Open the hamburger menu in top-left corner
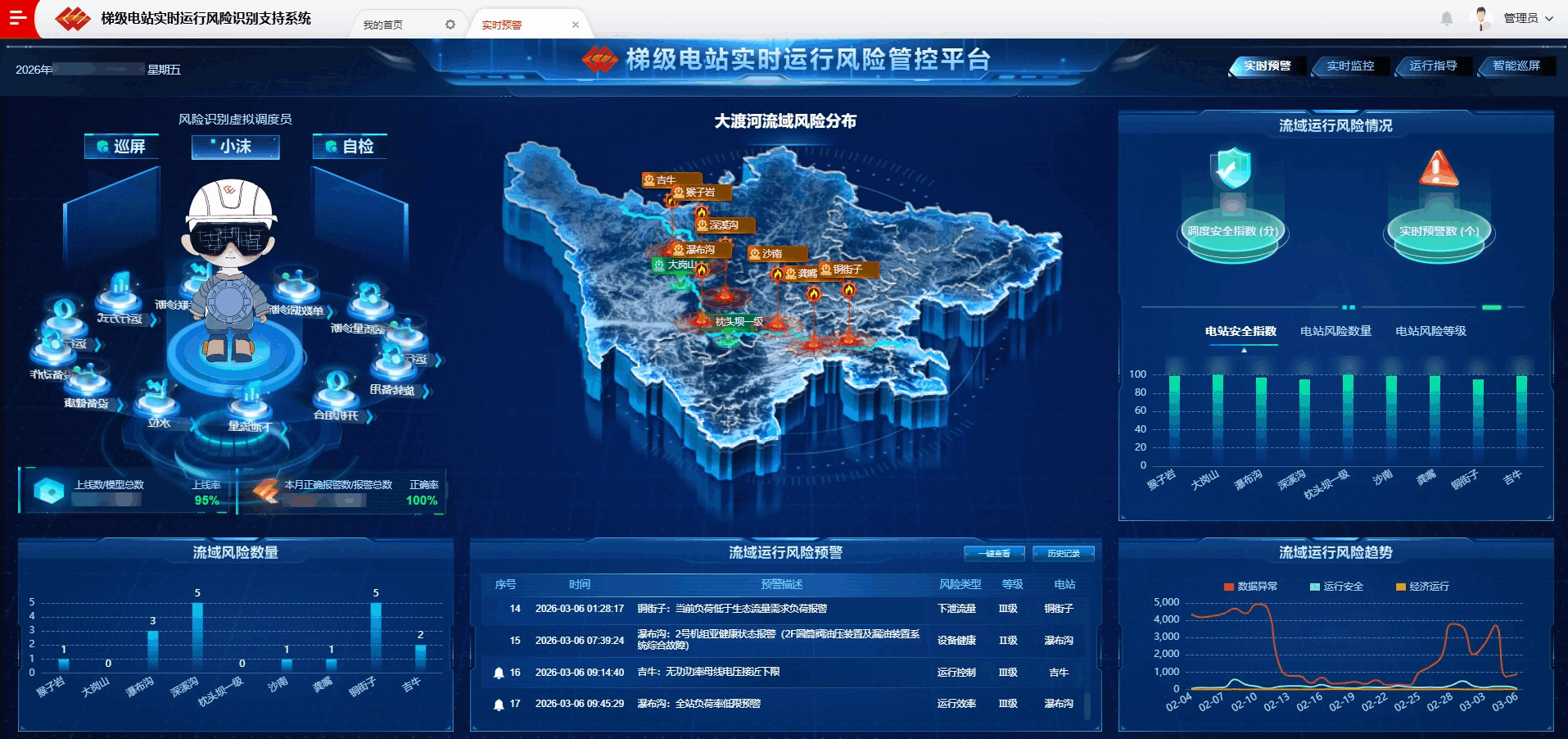 click(17, 18)
